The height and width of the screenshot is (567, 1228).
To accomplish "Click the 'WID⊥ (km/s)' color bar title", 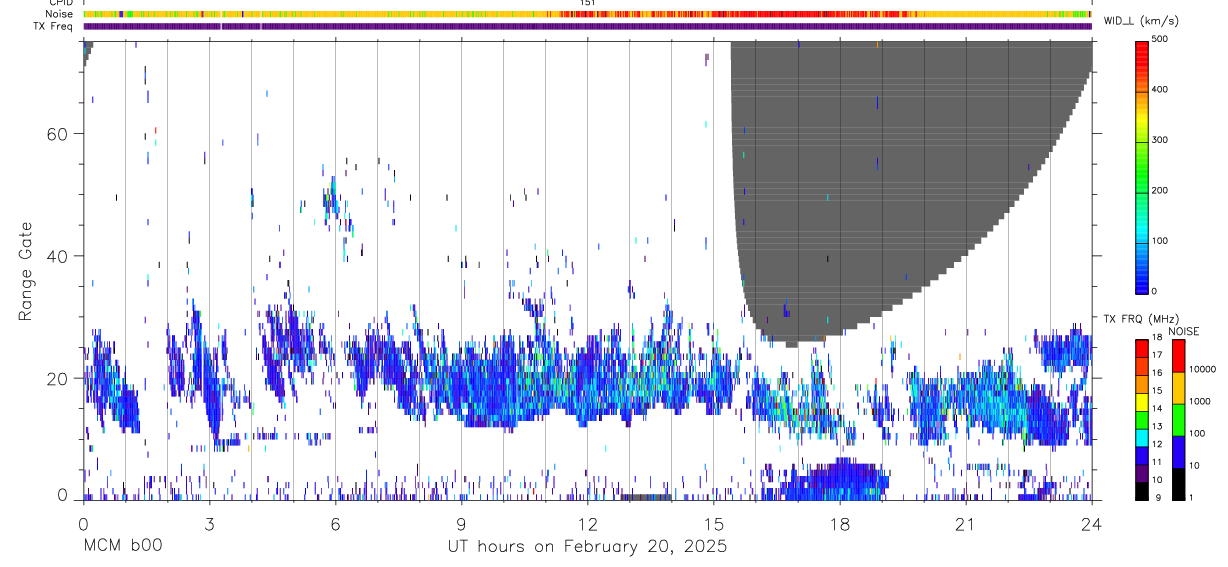I will (1141, 21).
